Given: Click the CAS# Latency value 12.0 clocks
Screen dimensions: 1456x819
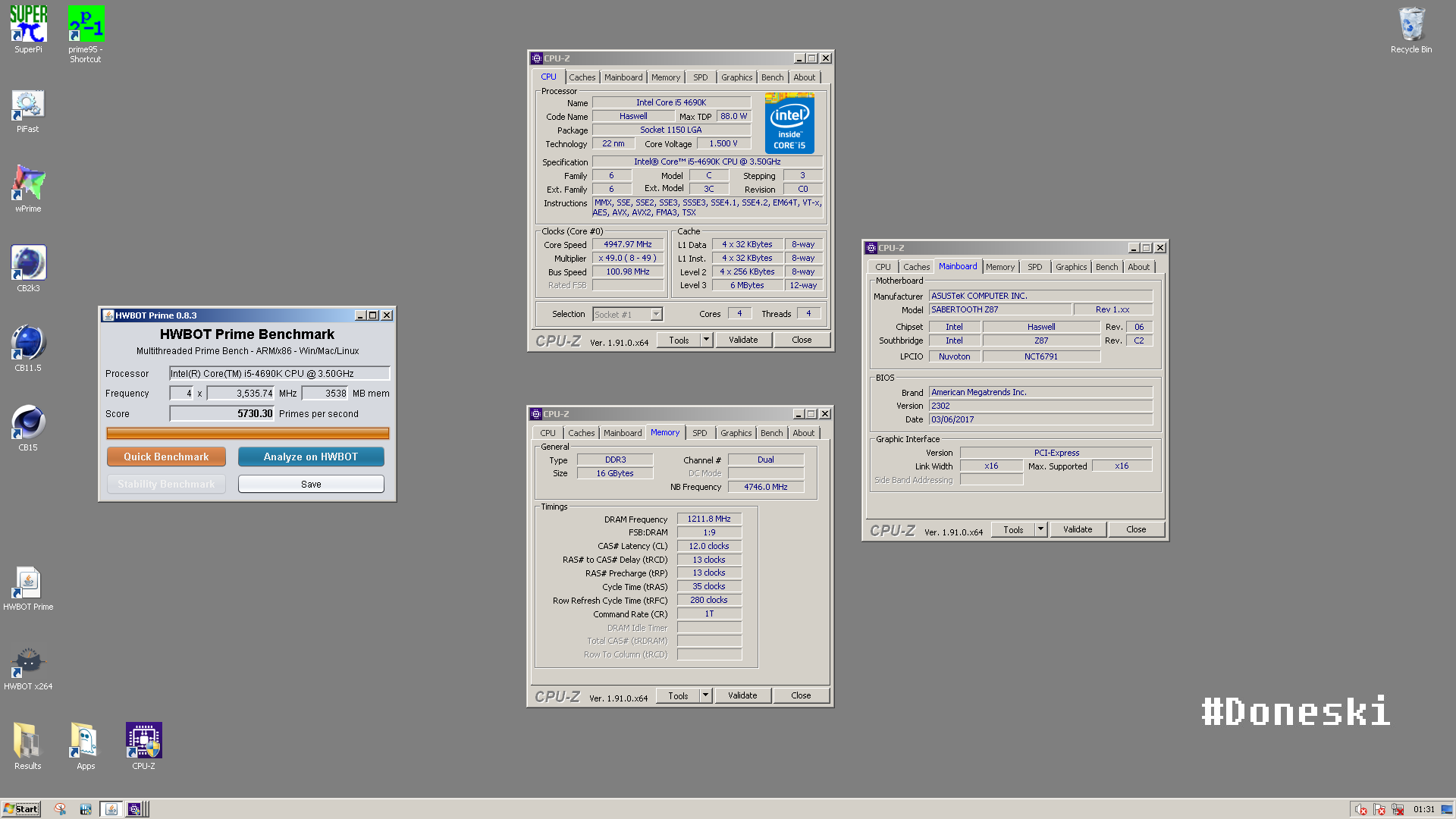Looking at the screenshot, I should pos(709,546).
